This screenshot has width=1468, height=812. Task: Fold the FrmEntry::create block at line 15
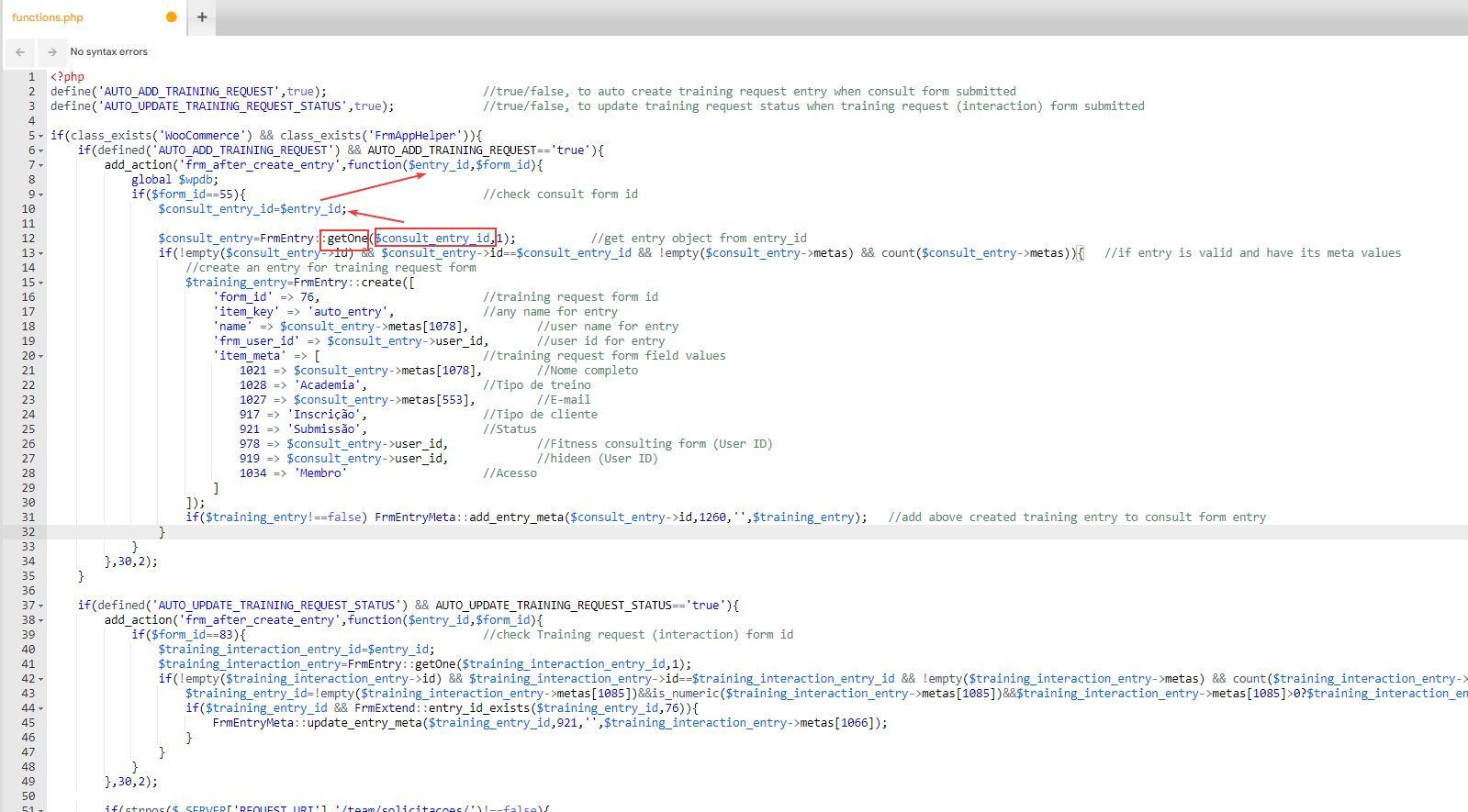pos(42,283)
